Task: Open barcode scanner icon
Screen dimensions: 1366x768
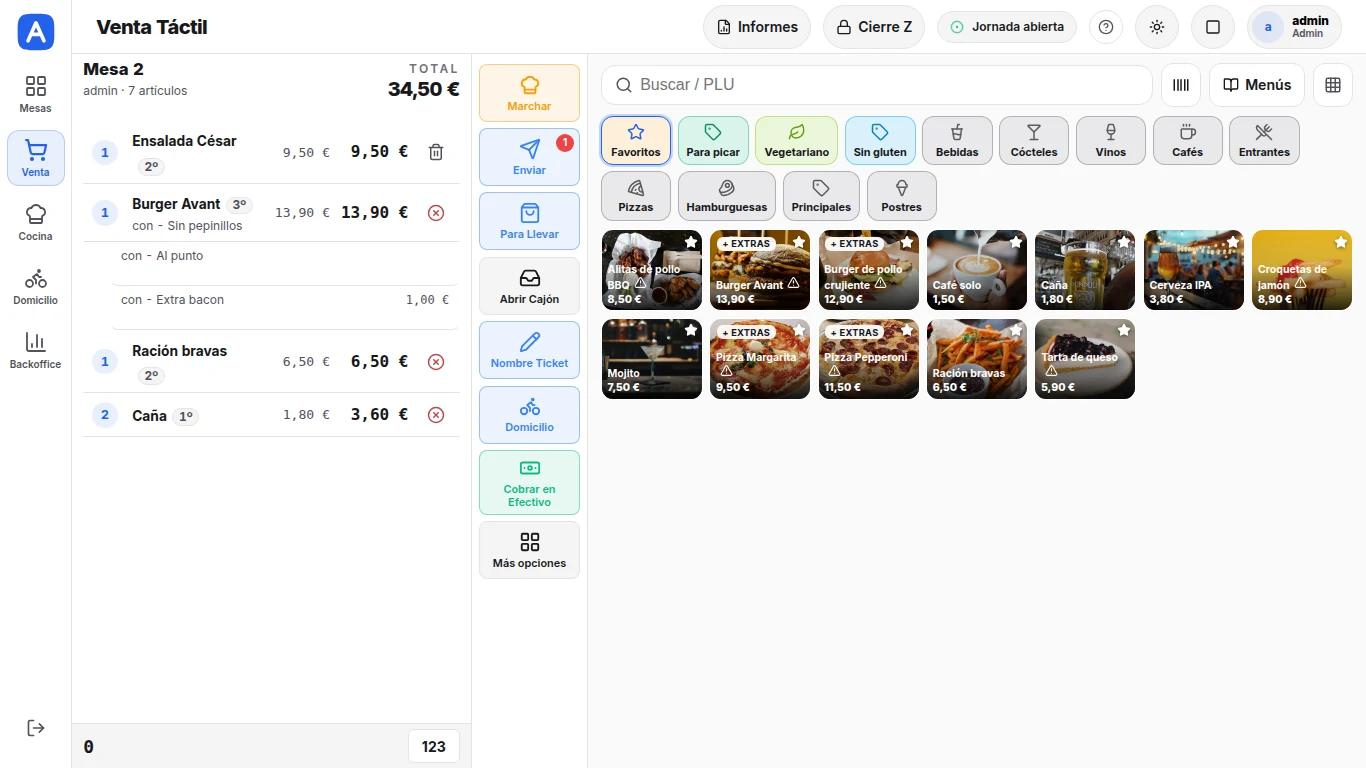Action: coord(1181,85)
